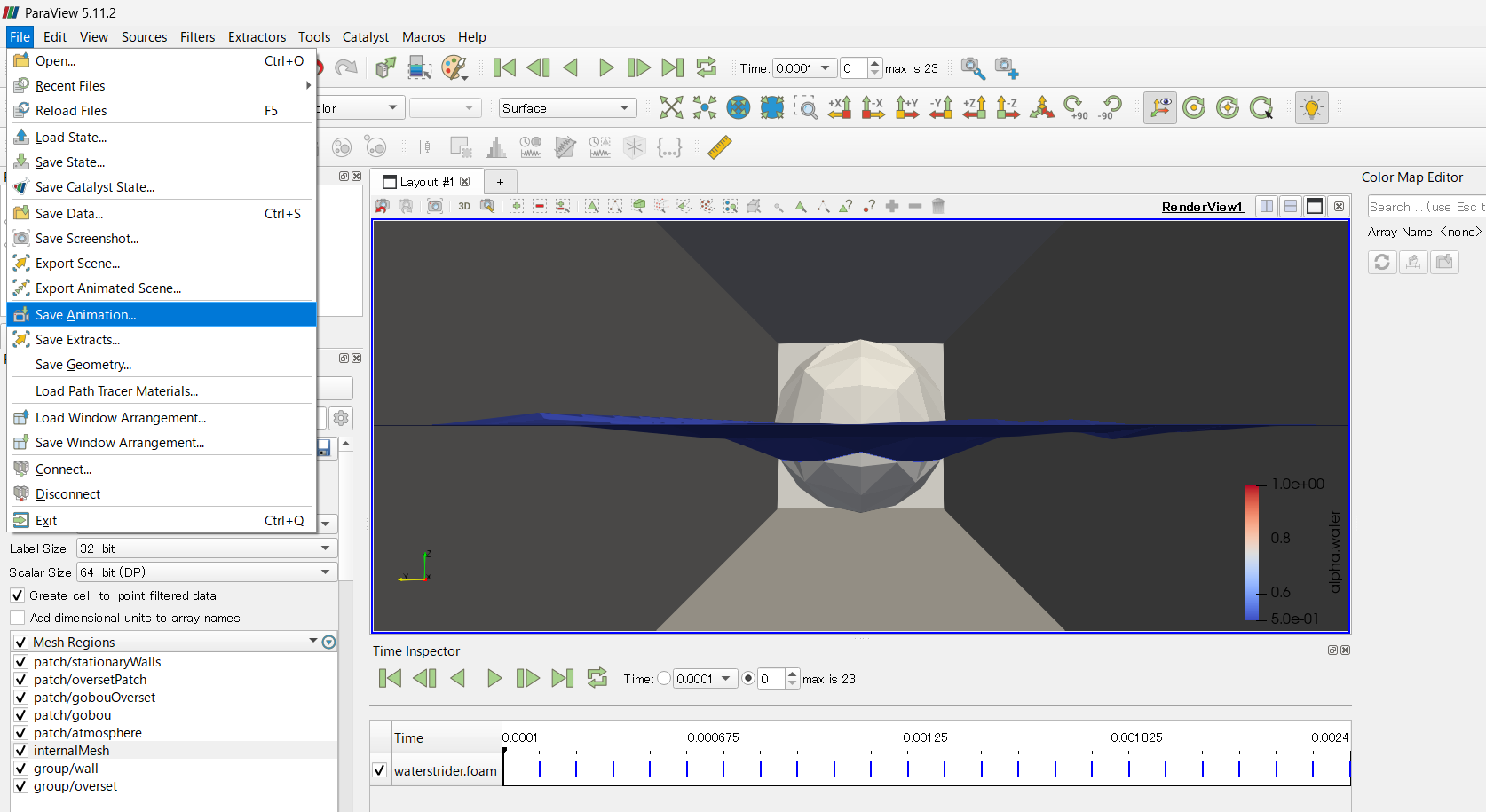Image resolution: width=1486 pixels, height=812 pixels.
Task: Open the Label Size 32-bit dropdown
Action: 206,548
